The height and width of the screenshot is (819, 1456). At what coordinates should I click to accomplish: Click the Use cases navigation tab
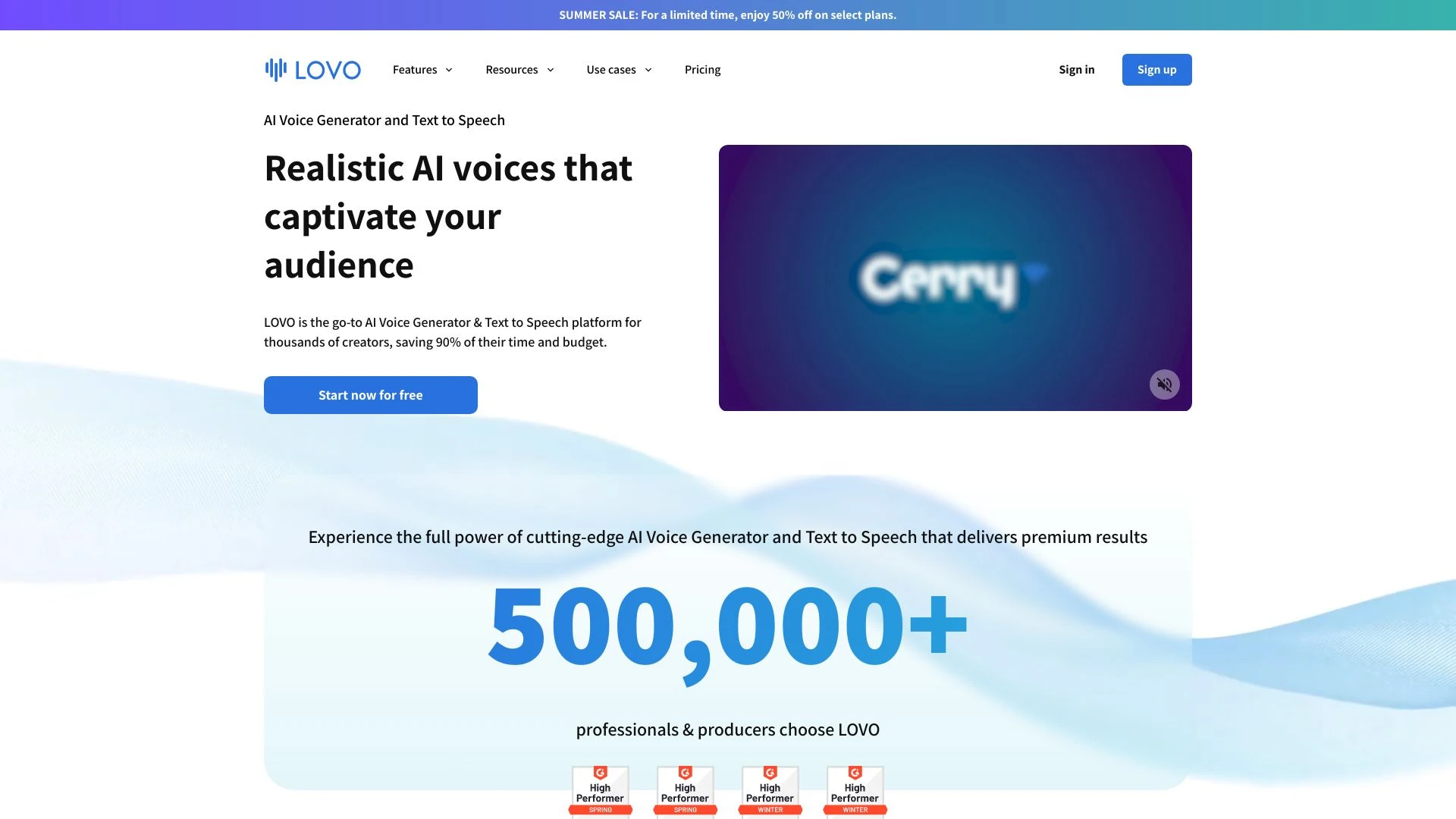[618, 69]
